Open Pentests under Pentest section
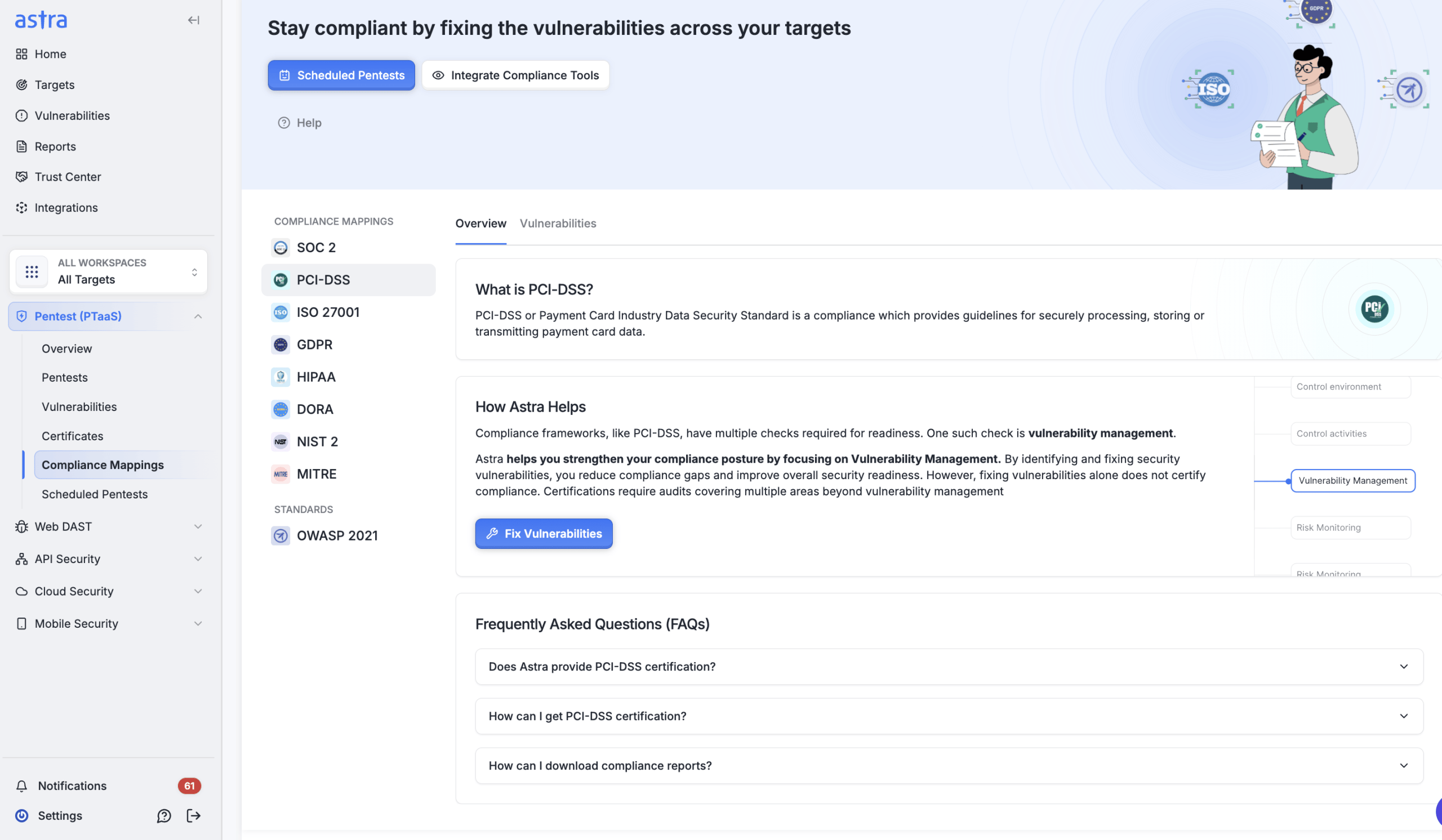The height and width of the screenshot is (840, 1442). [x=65, y=377]
